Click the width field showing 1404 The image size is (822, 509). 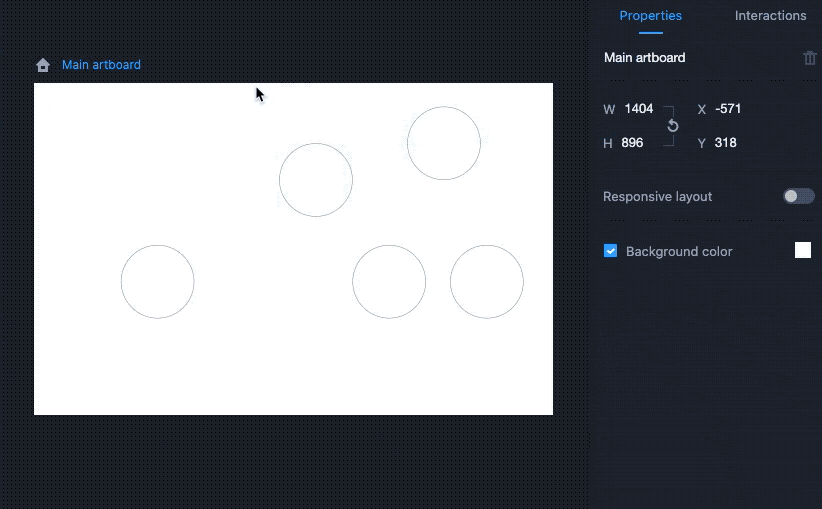point(639,109)
